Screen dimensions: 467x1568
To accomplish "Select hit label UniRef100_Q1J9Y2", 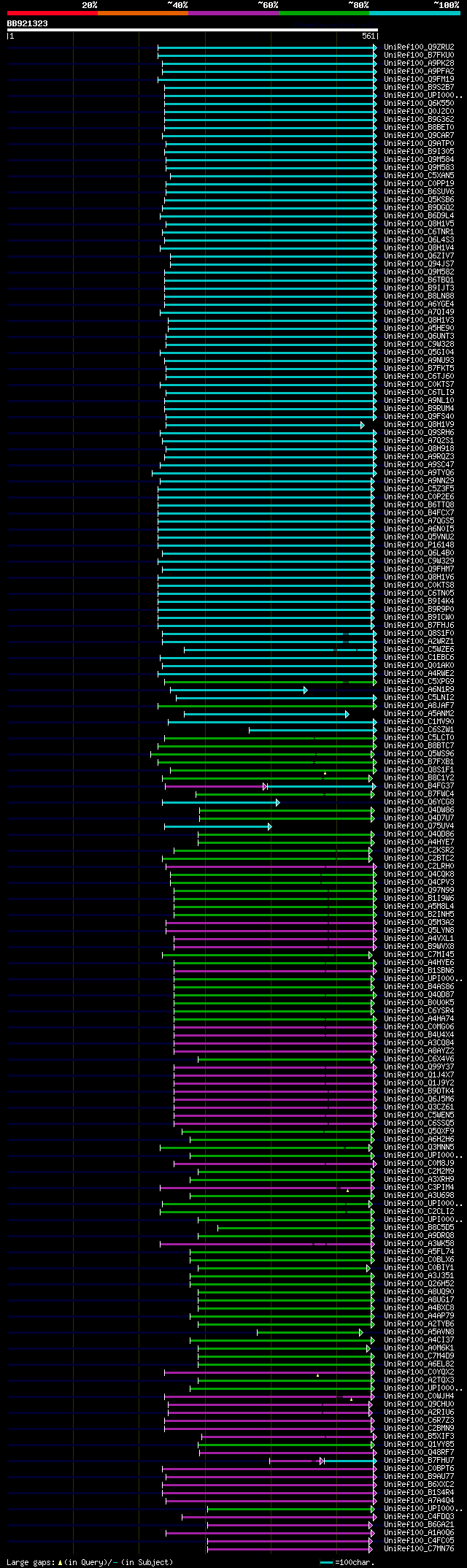I will tap(419, 1083).
